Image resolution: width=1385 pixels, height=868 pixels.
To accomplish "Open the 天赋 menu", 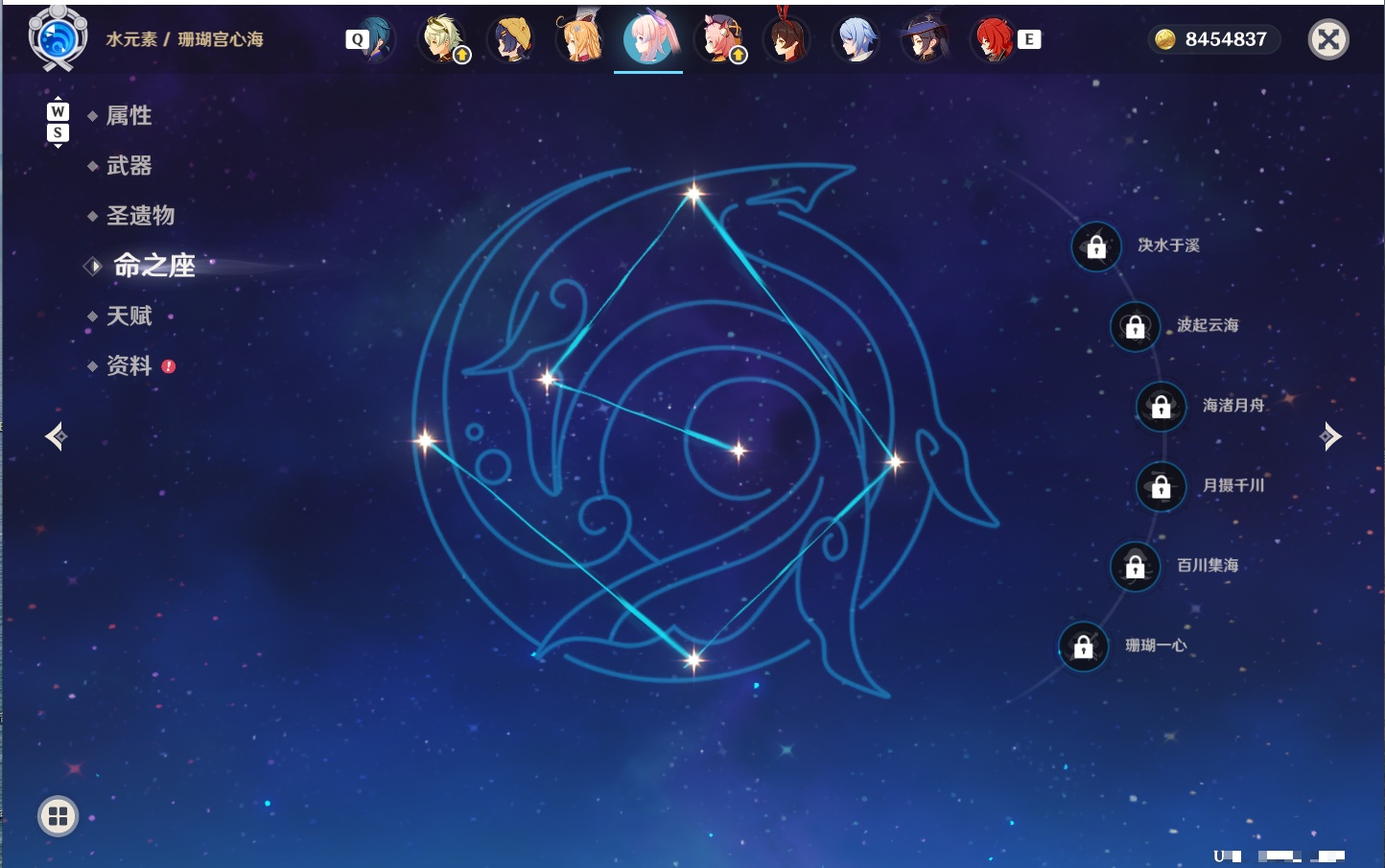I will [129, 316].
